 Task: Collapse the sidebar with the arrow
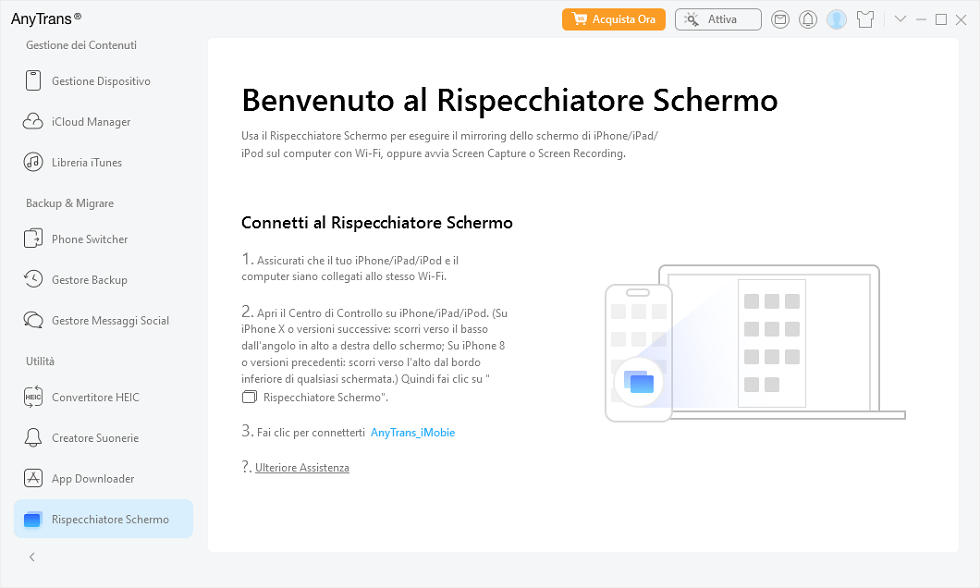31,557
